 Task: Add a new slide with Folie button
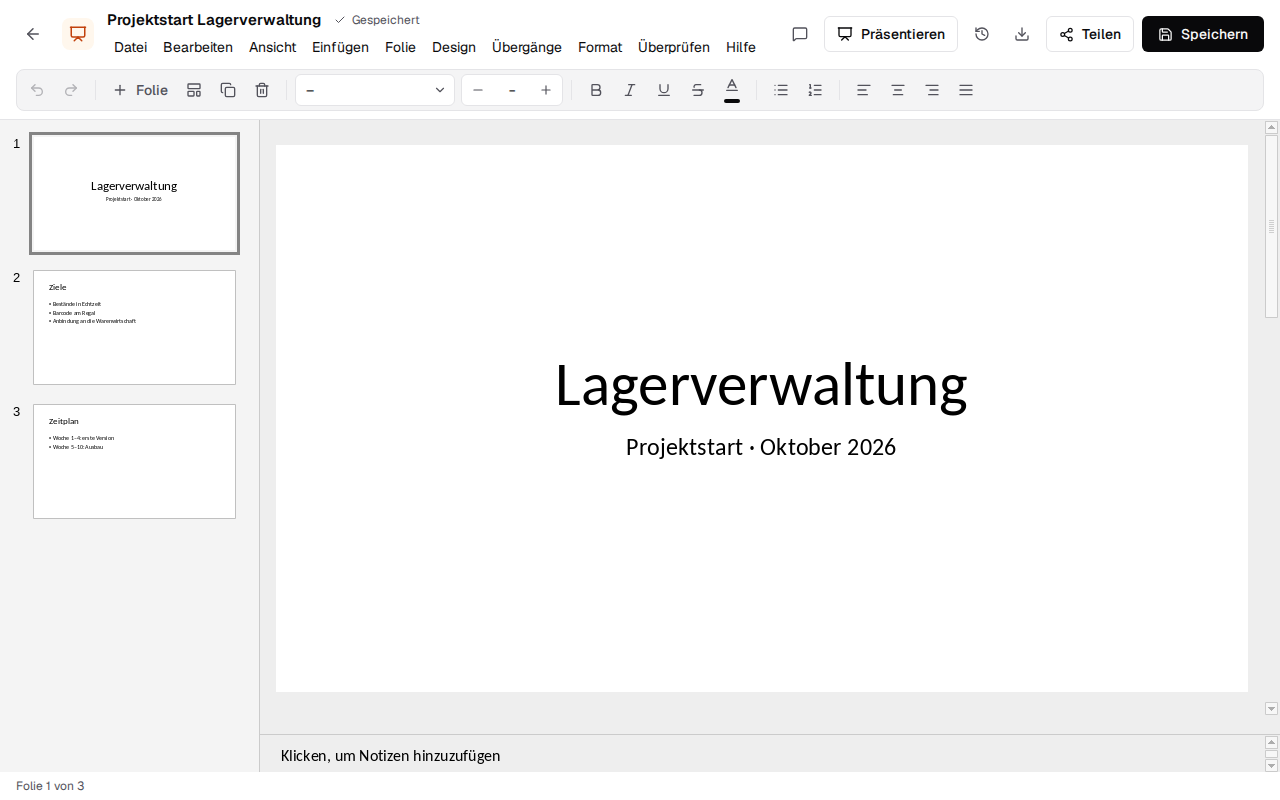(x=140, y=90)
